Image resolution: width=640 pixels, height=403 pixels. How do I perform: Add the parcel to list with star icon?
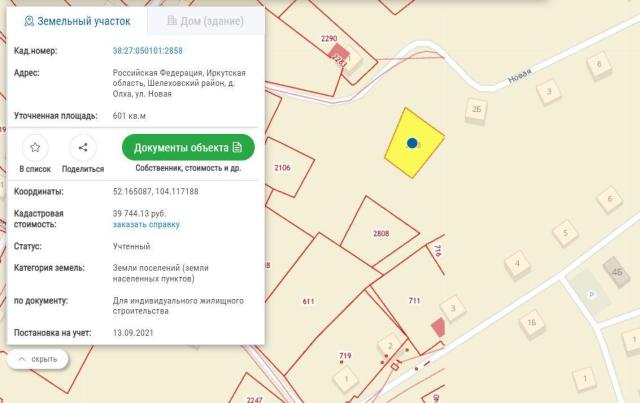point(35,147)
